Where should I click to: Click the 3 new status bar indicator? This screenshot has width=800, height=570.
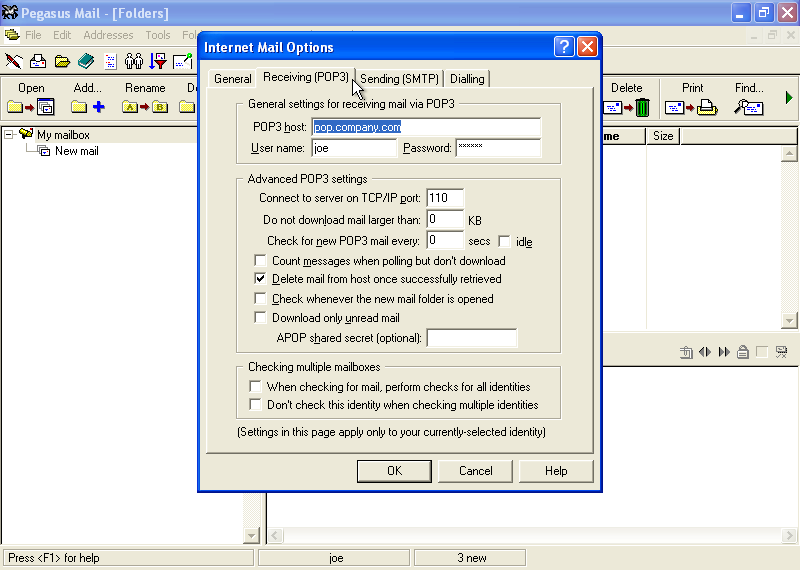click(470, 558)
